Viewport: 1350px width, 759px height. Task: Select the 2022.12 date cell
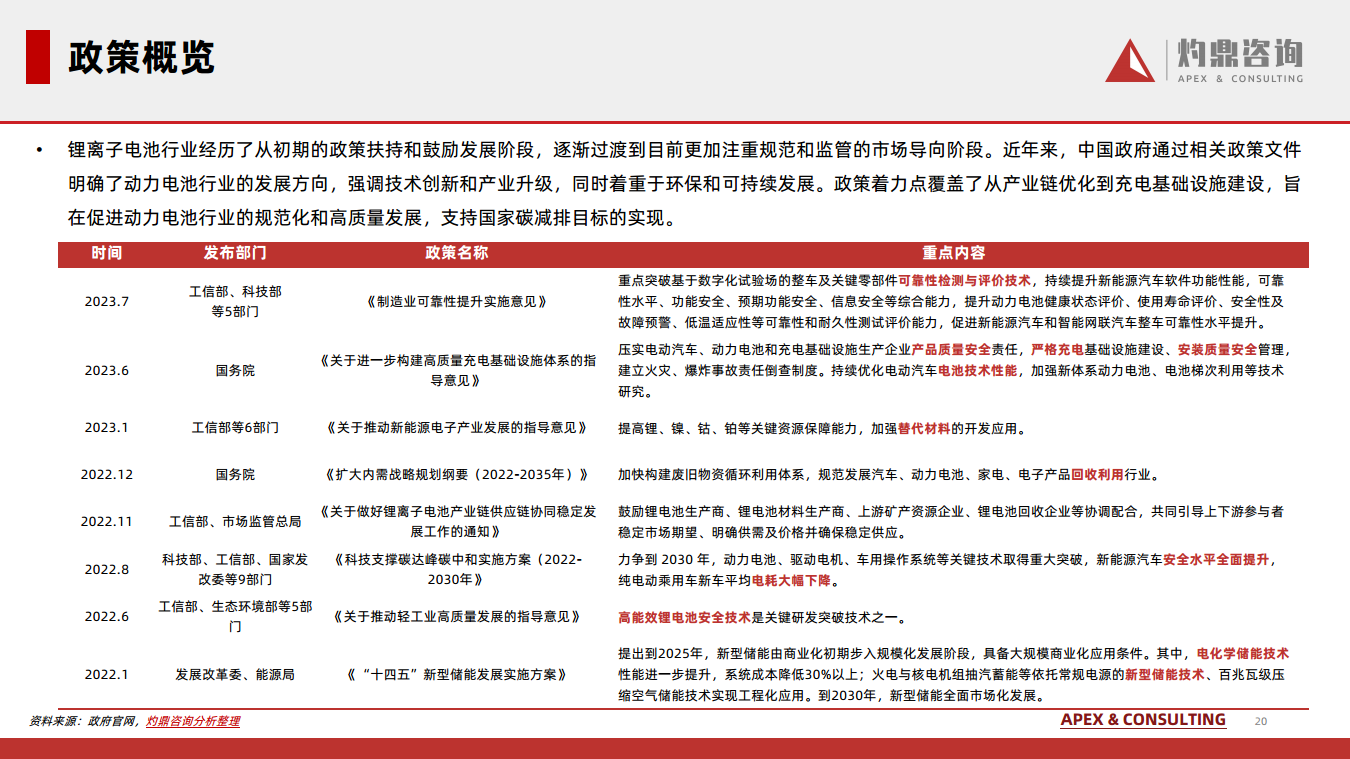click(x=107, y=474)
